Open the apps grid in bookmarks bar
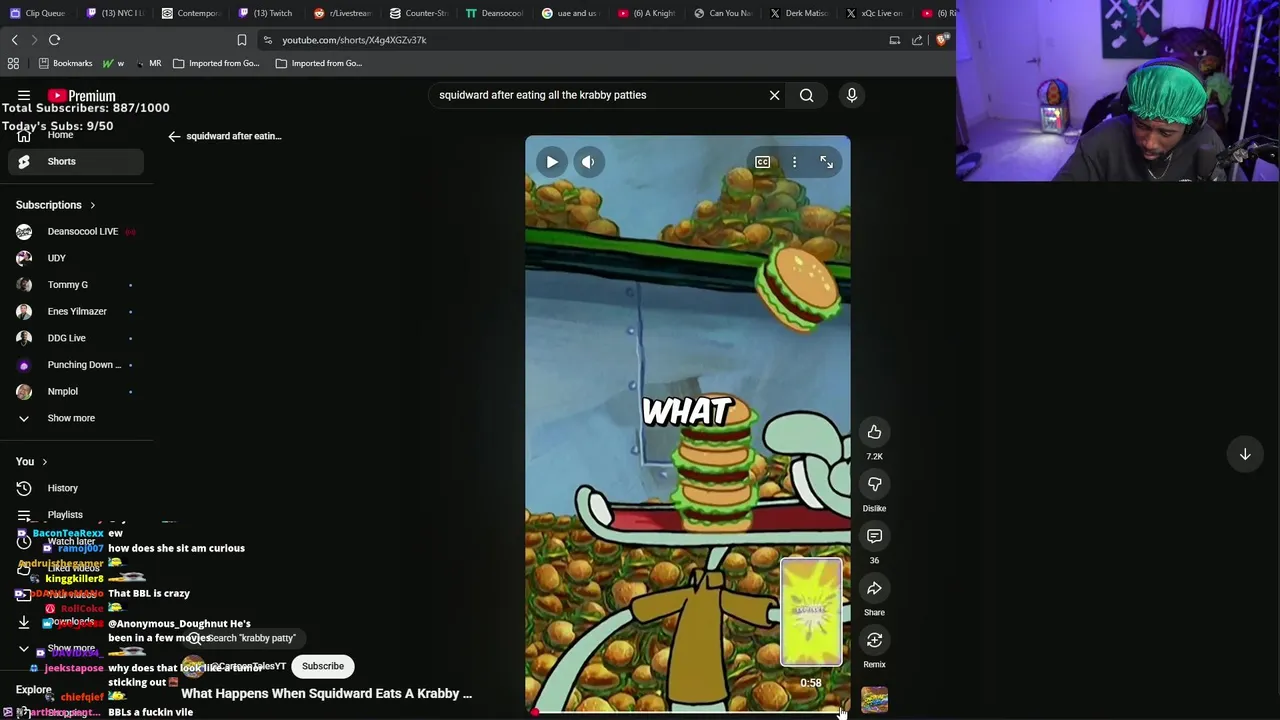 click(x=13, y=63)
